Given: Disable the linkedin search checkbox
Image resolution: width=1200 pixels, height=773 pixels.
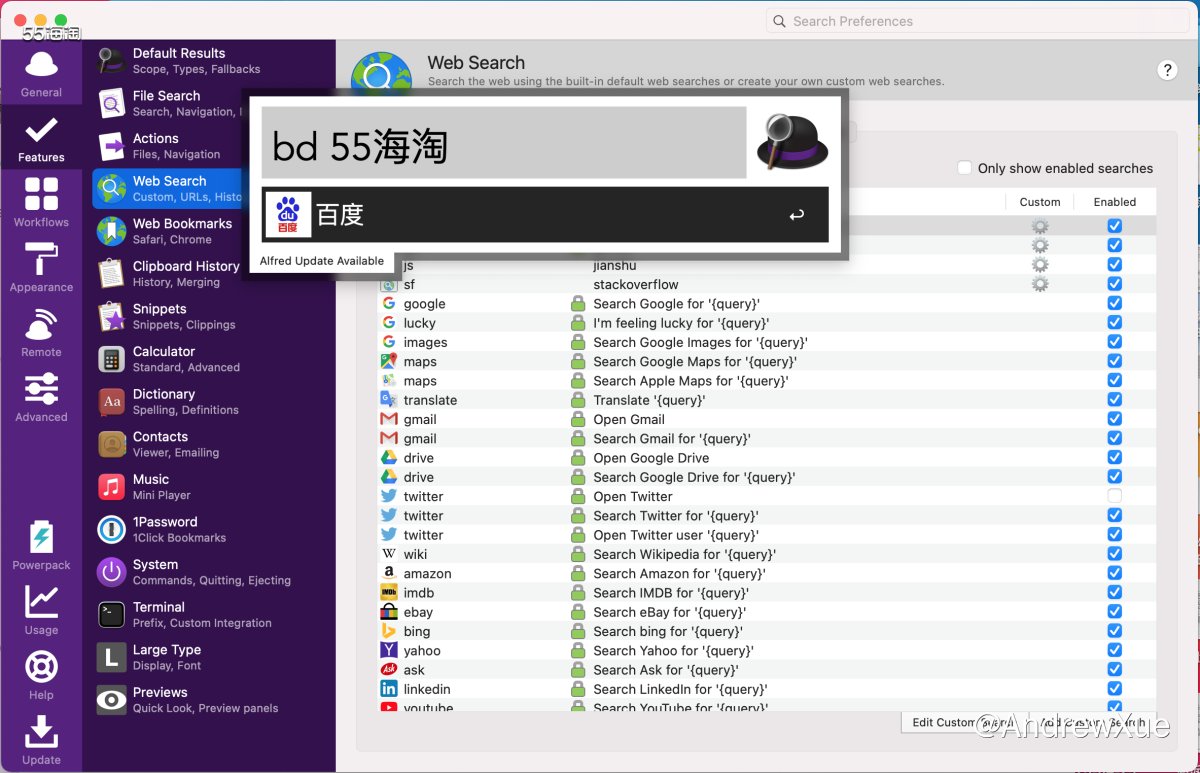Looking at the screenshot, I should tap(1114, 689).
